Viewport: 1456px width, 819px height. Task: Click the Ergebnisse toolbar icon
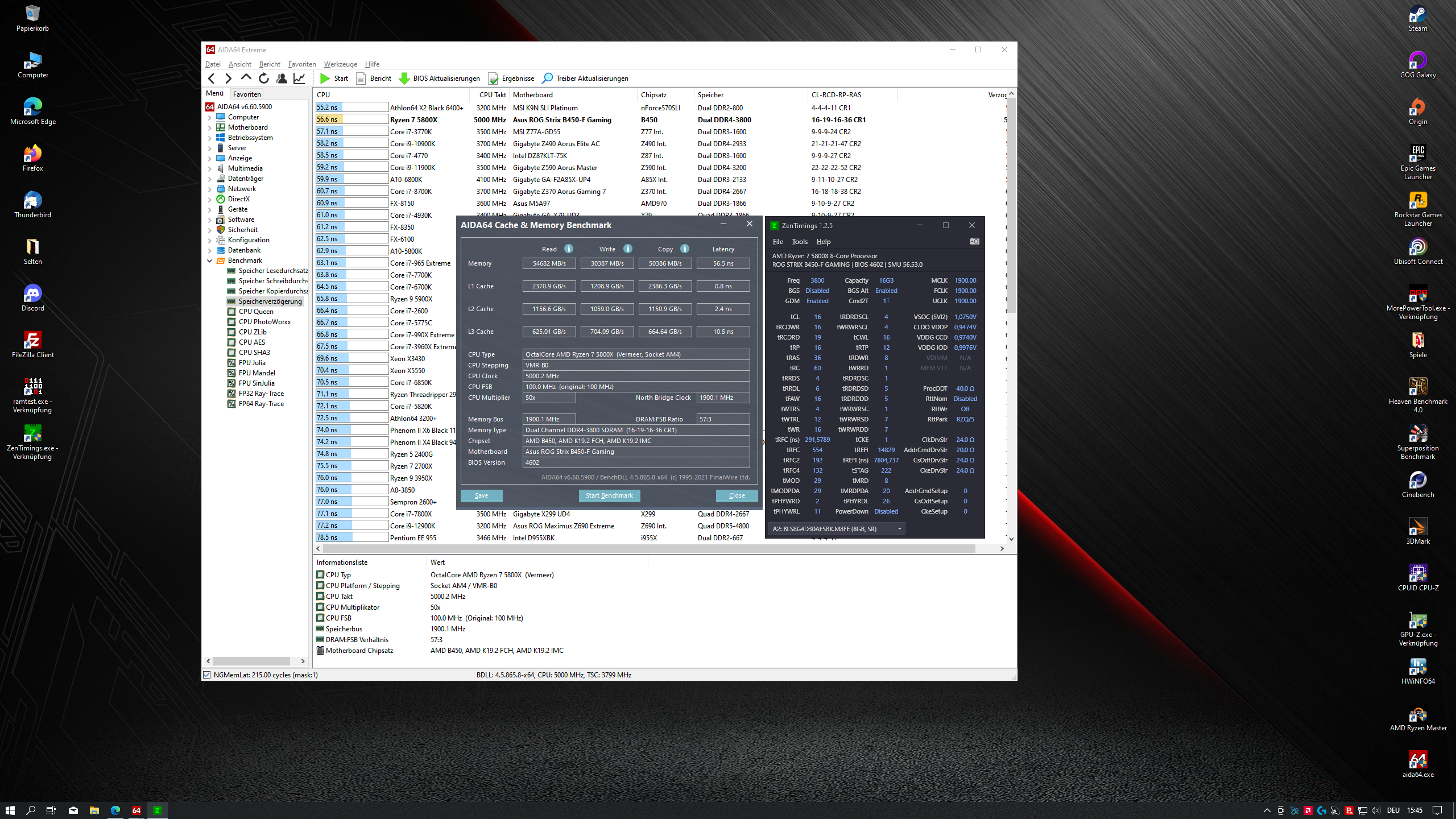(493, 78)
